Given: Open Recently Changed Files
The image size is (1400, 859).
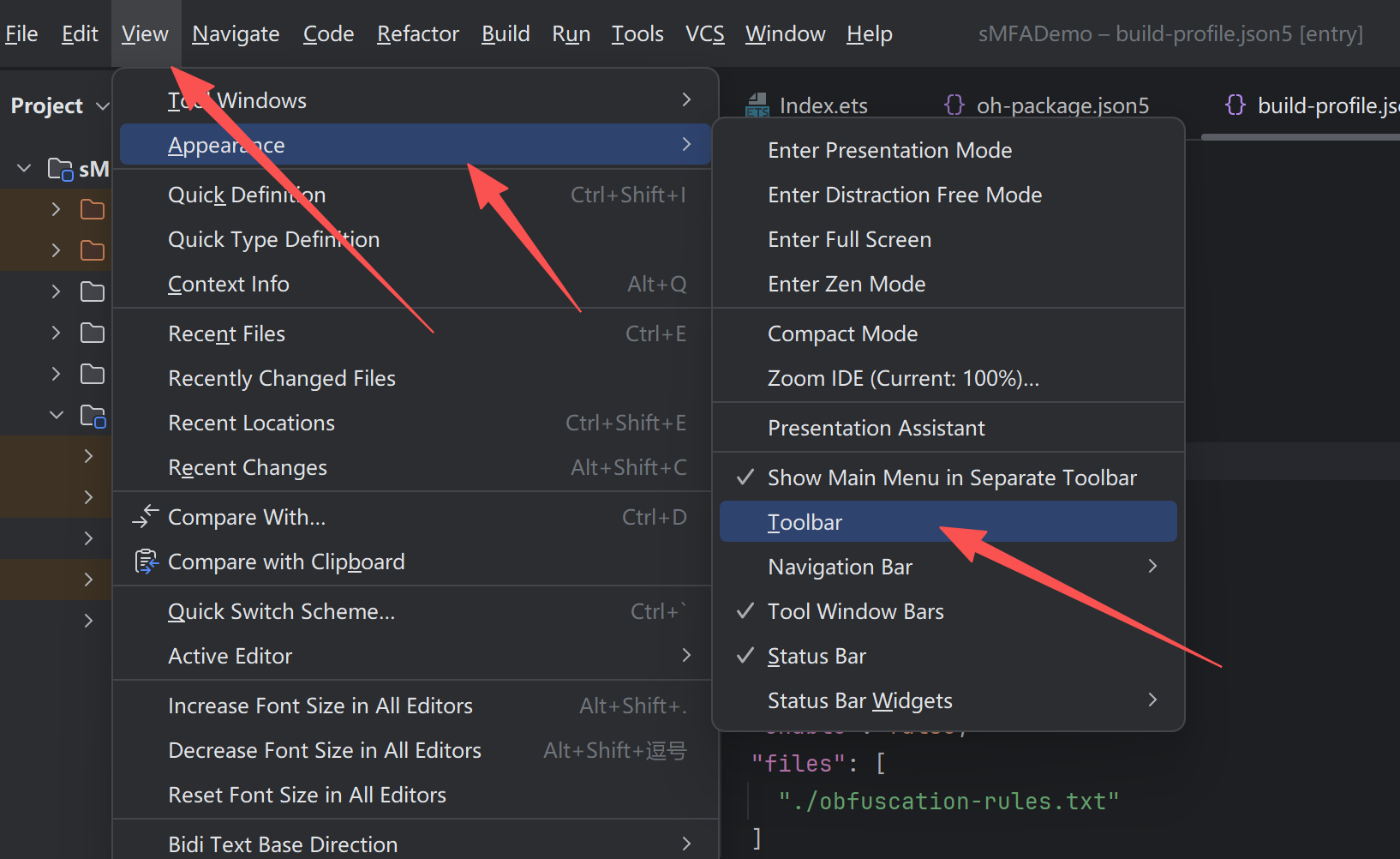Looking at the screenshot, I should click(x=416, y=378).
